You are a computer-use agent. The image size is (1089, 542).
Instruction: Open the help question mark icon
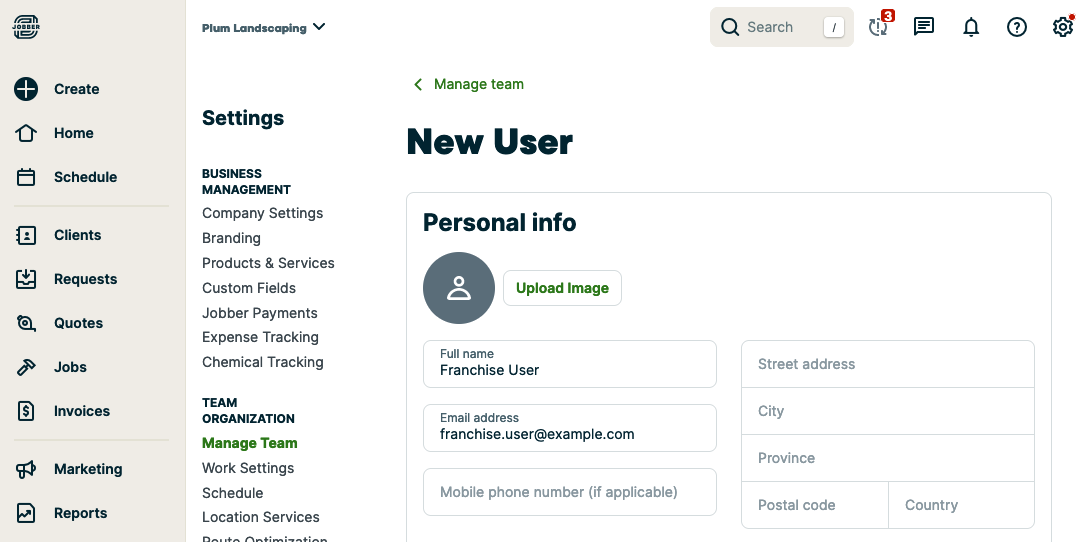[1016, 27]
